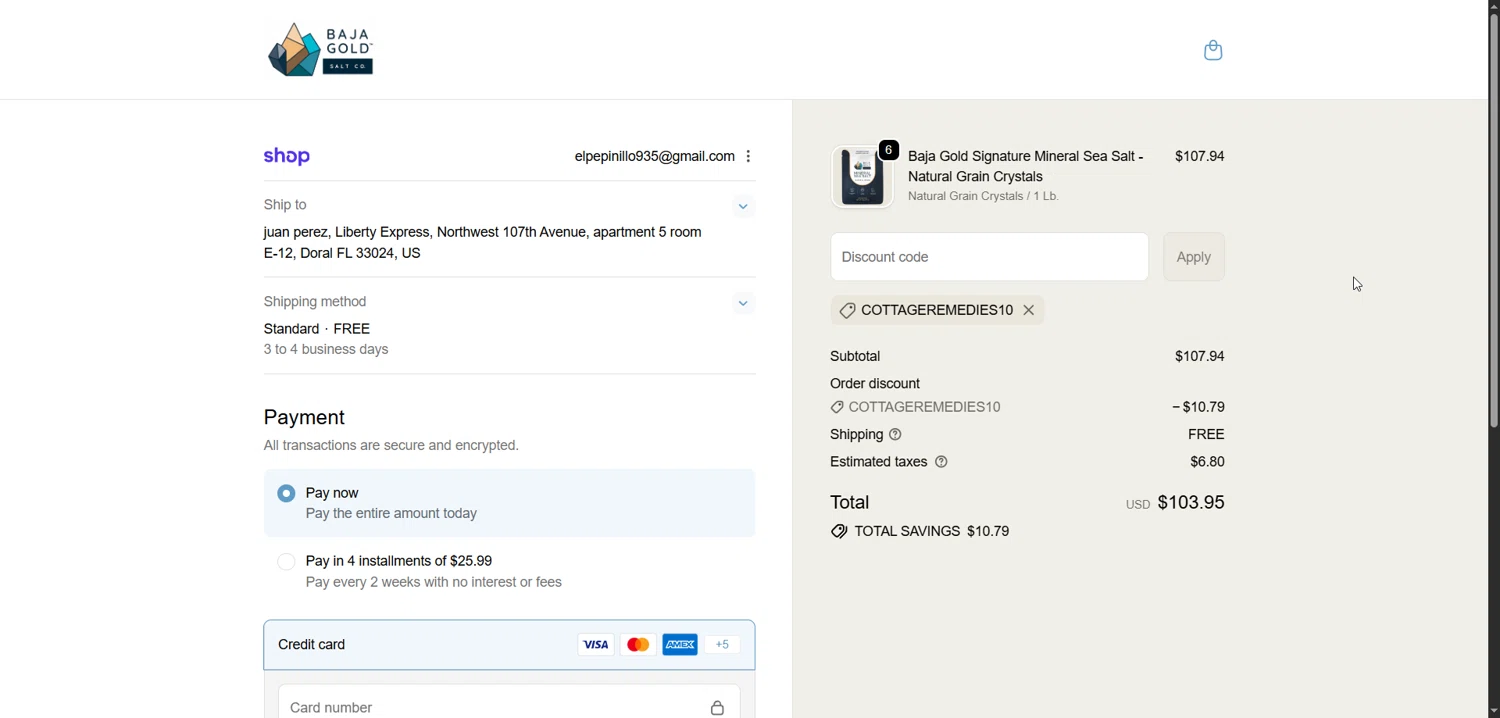
Task: Click the Standard · FREE shipping text
Action: (317, 329)
